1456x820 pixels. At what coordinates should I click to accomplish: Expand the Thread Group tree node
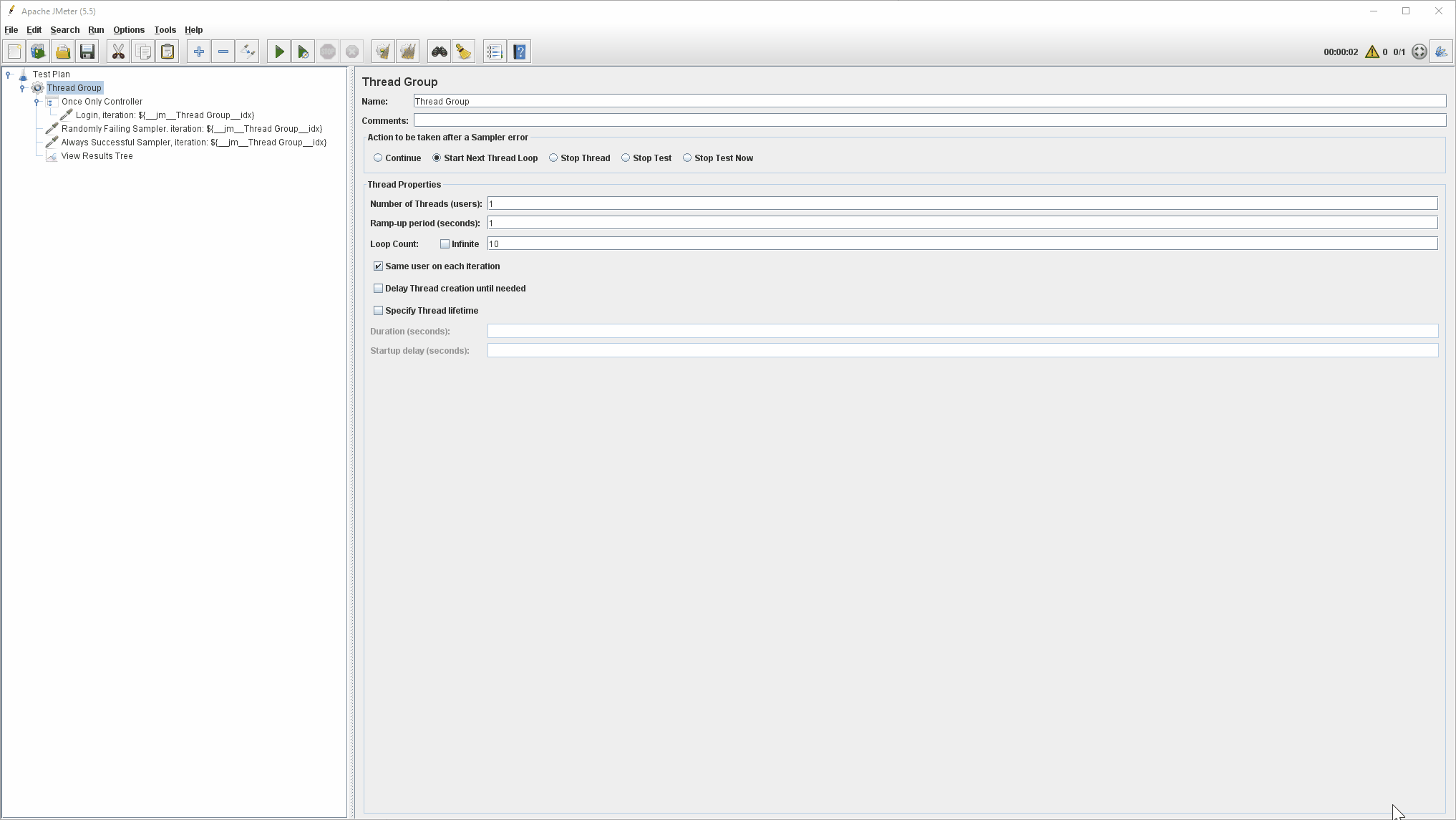click(x=22, y=88)
